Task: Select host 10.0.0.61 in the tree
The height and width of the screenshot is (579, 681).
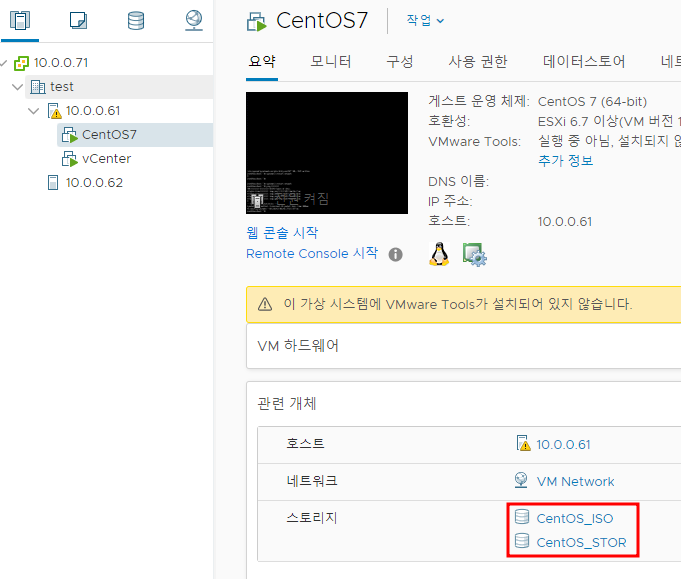Action: pyautogui.click(x=93, y=111)
